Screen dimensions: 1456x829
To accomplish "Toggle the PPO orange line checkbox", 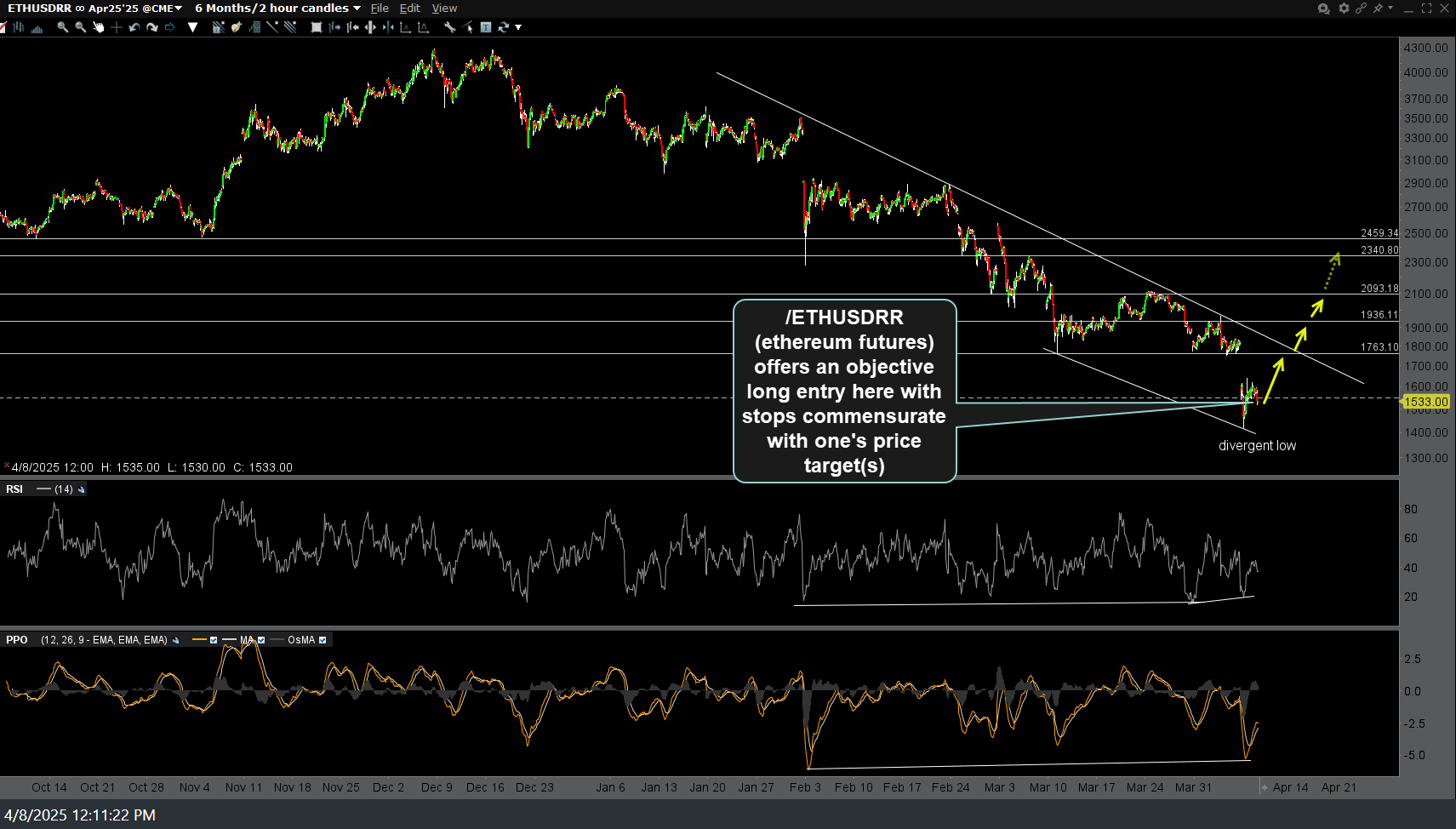I will [x=214, y=640].
